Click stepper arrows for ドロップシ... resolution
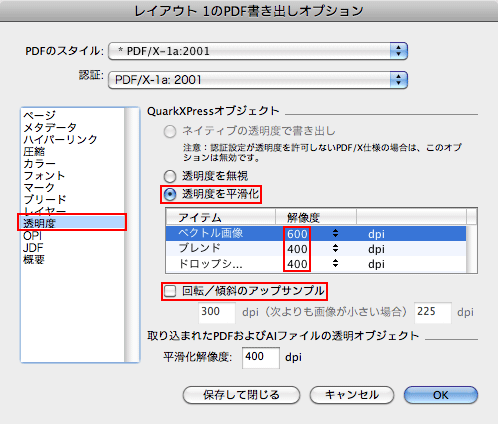This screenshot has height=424, width=498. (335, 263)
